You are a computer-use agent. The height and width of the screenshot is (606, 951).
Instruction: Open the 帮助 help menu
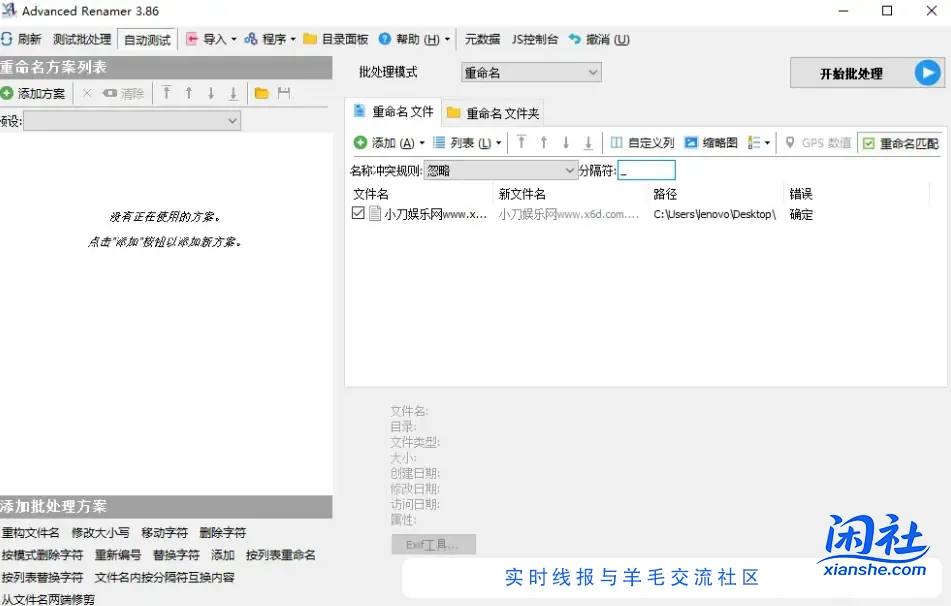tap(407, 39)
